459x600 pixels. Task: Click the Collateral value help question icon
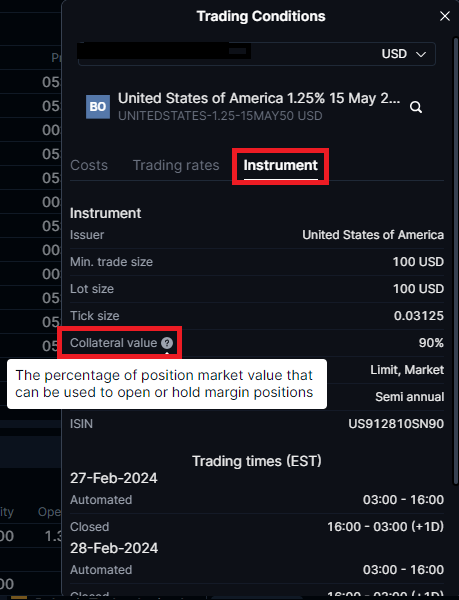(167, 343)
